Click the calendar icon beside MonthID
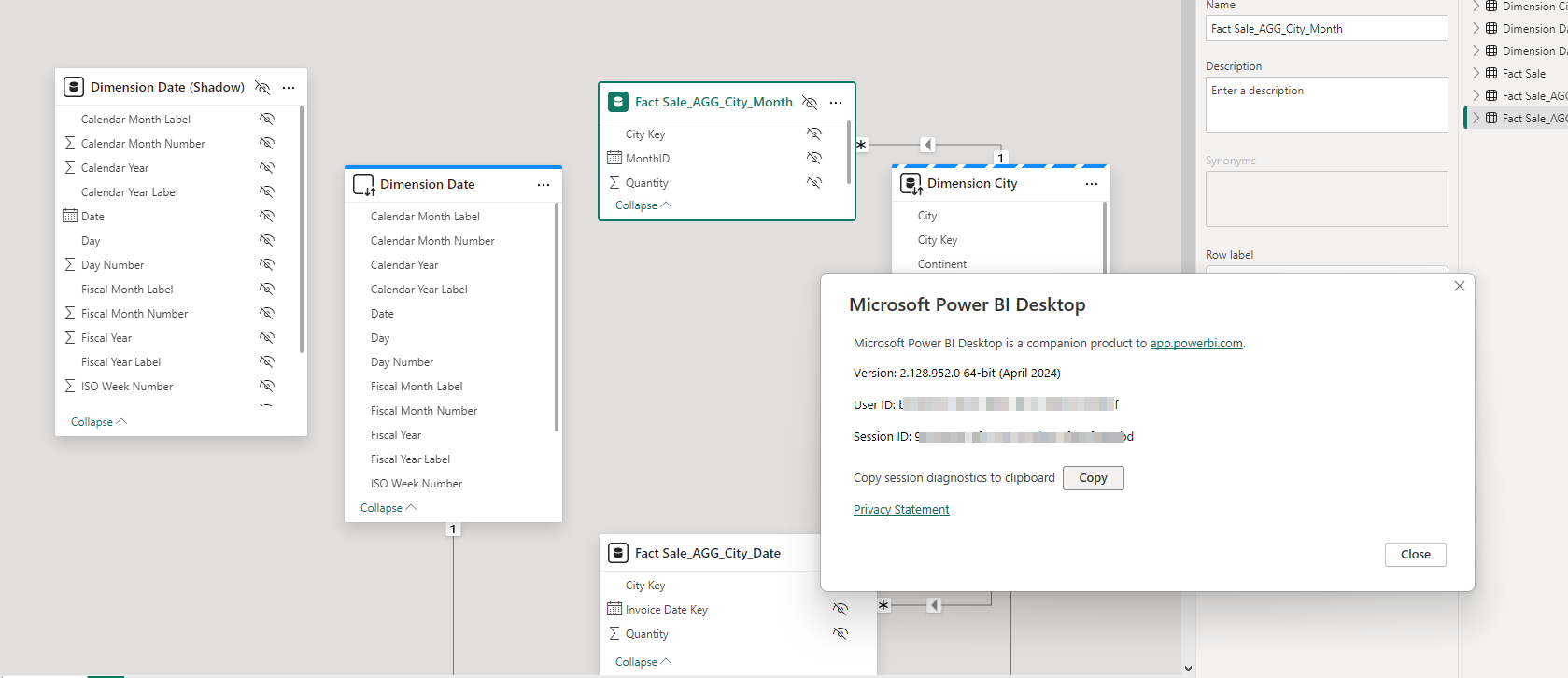Screen dimensions: 1568x678 (614, 158)
